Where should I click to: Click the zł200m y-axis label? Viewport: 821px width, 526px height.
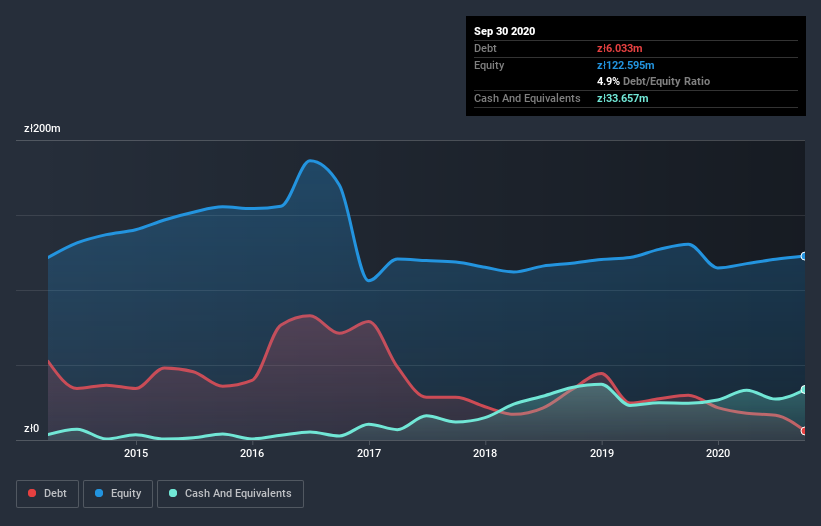pos(42,128)
